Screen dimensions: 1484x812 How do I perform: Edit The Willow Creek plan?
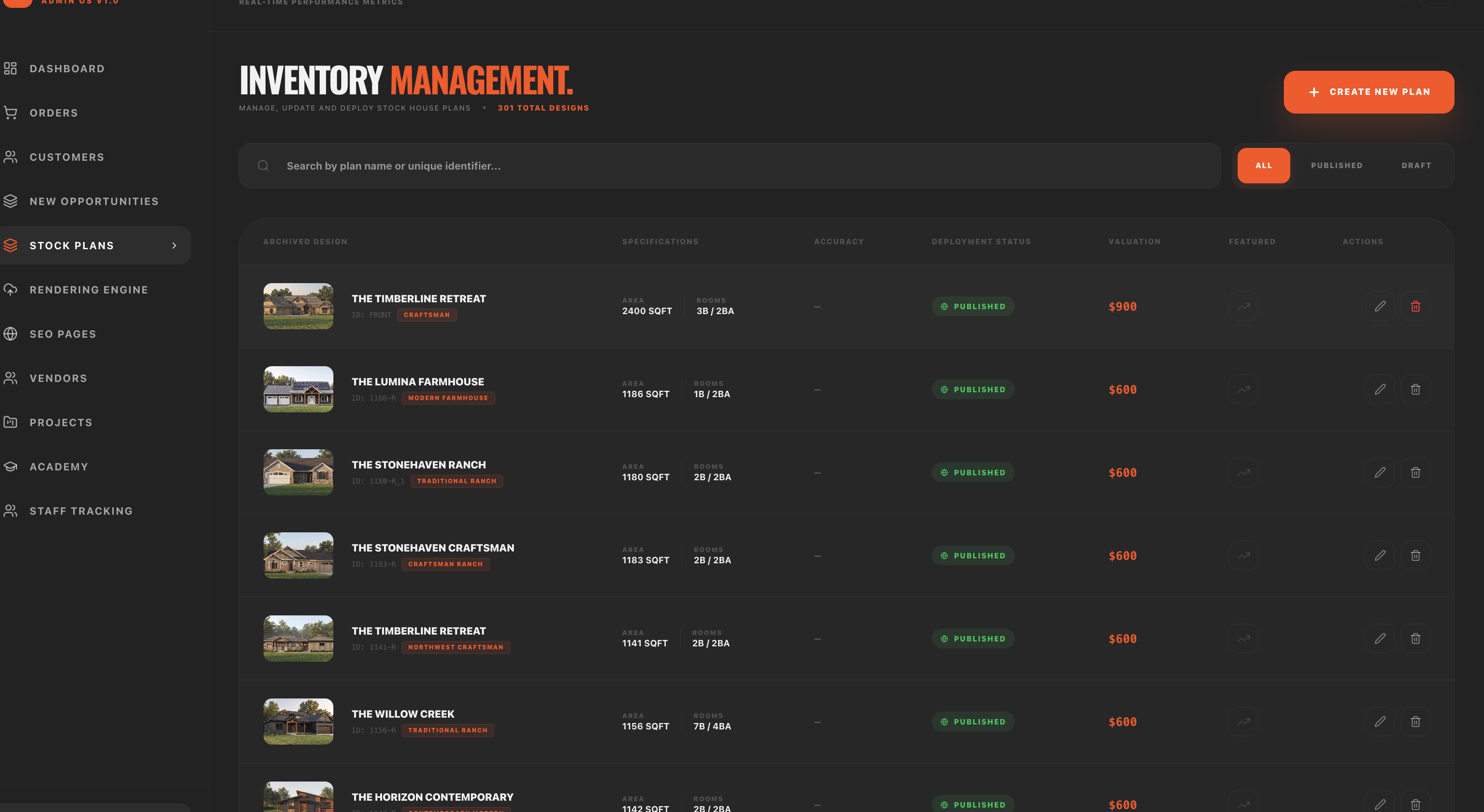1380,722
